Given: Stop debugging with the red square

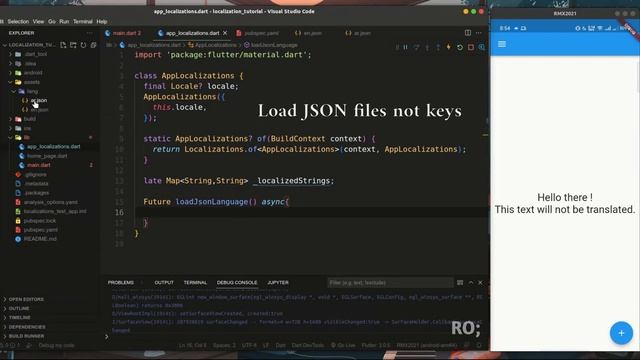Looking at the screenshot, I should coord(471,47).
